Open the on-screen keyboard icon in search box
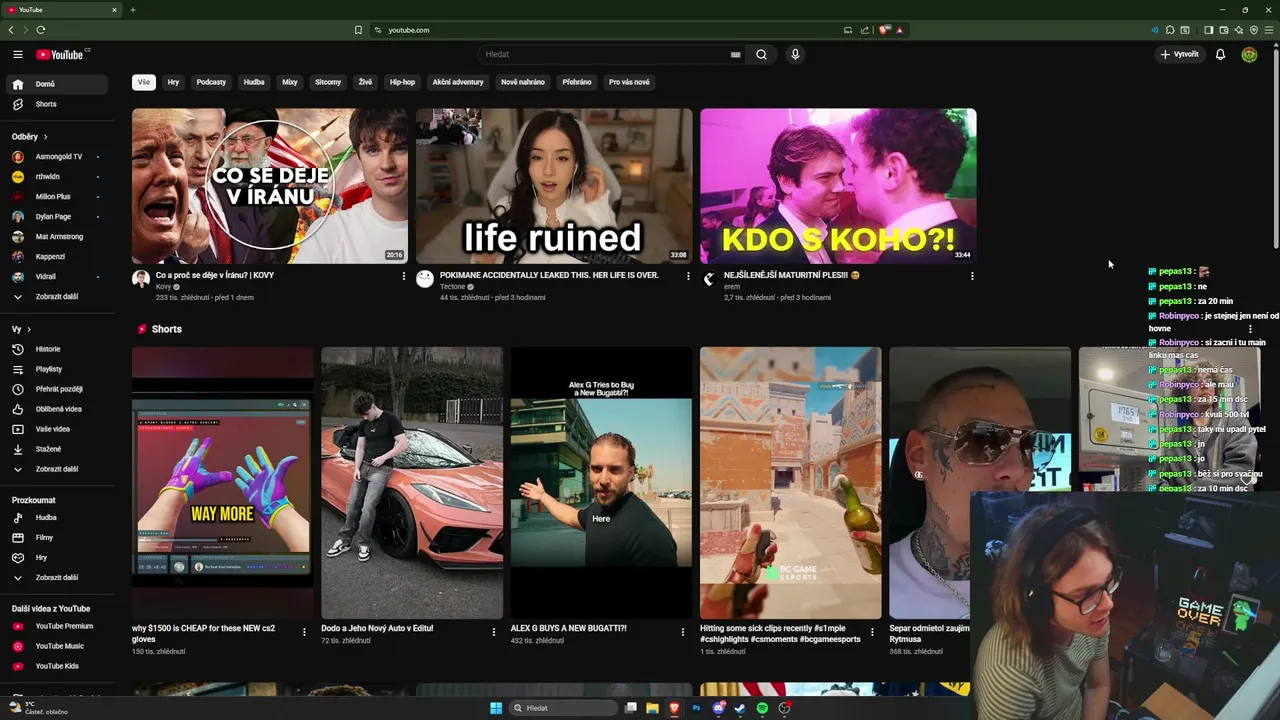This screenshot has width=1280, height=720. [x=735, y=54]
